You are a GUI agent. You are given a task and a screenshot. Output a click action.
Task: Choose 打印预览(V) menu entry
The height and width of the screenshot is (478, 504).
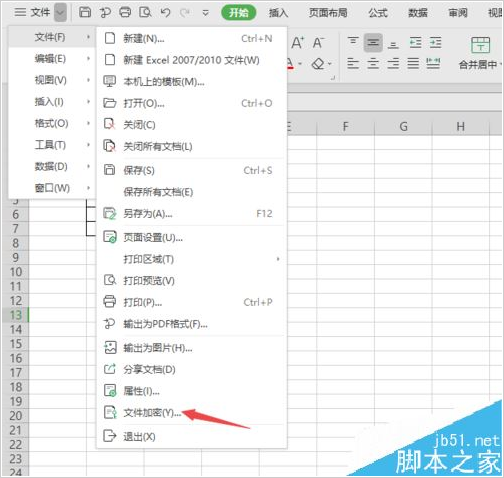[192, 281]
